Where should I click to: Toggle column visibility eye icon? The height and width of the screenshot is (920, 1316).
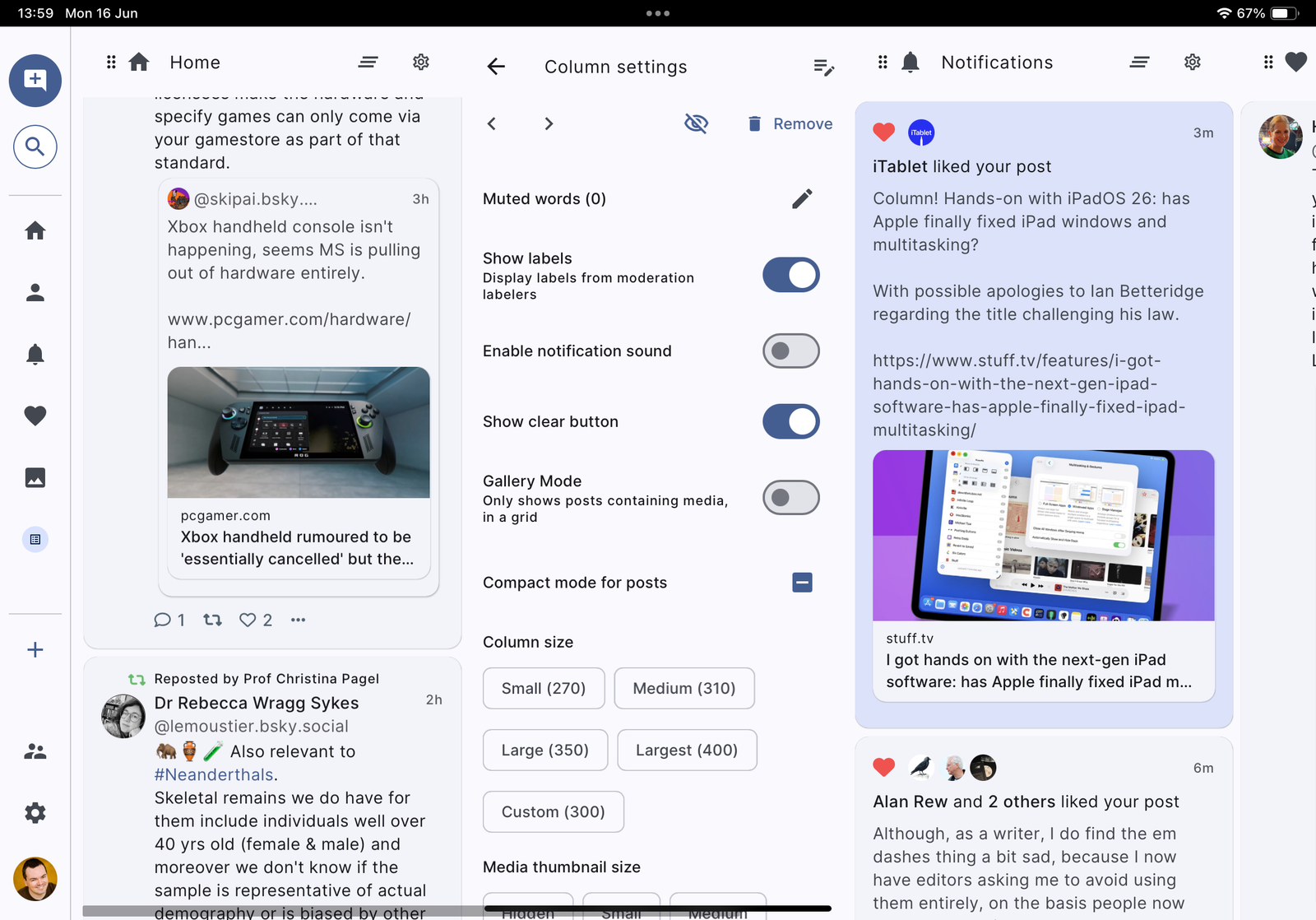pyautogui.click(x=696, y=123)
